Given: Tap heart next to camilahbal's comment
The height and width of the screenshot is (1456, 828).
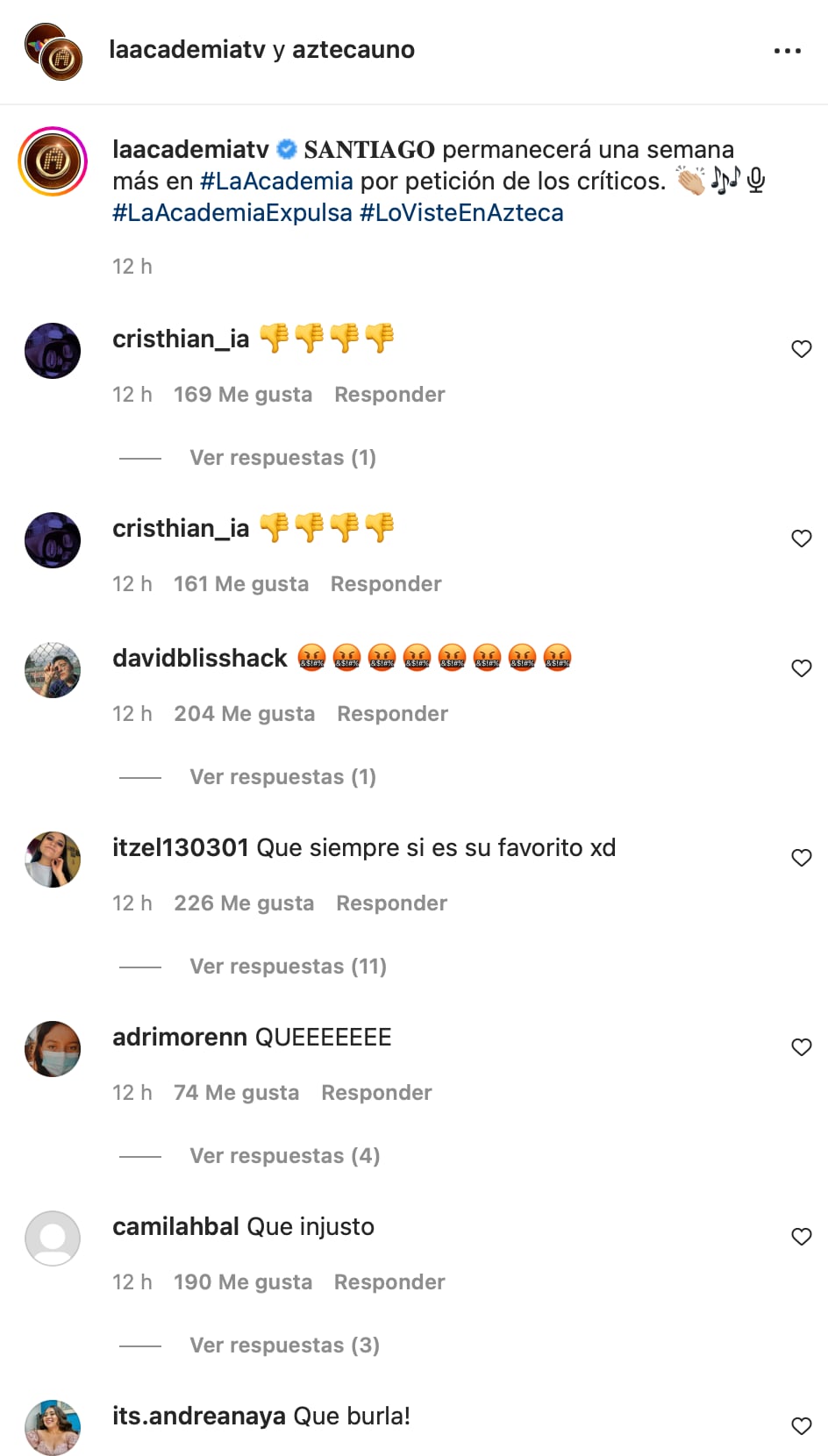Looking at the screenshot, I should click(x=802, y=1237).
